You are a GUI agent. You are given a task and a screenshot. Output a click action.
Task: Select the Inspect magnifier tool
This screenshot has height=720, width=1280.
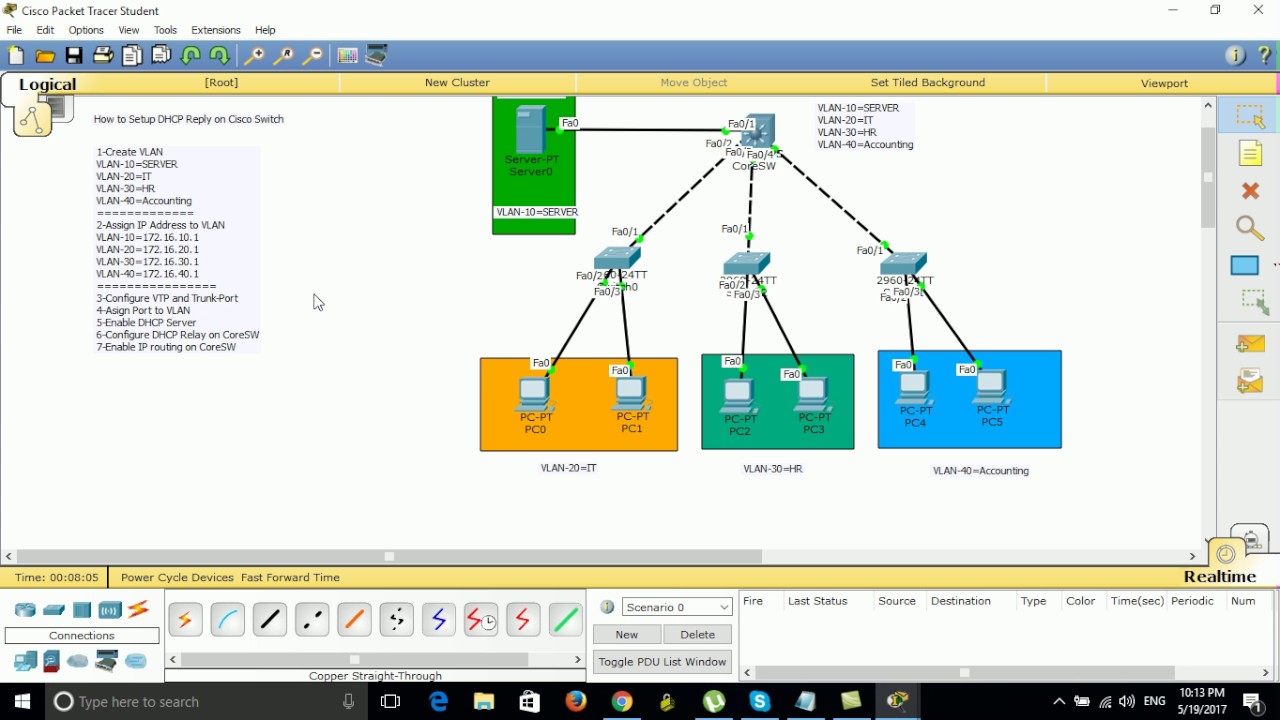click(1250, 228)
